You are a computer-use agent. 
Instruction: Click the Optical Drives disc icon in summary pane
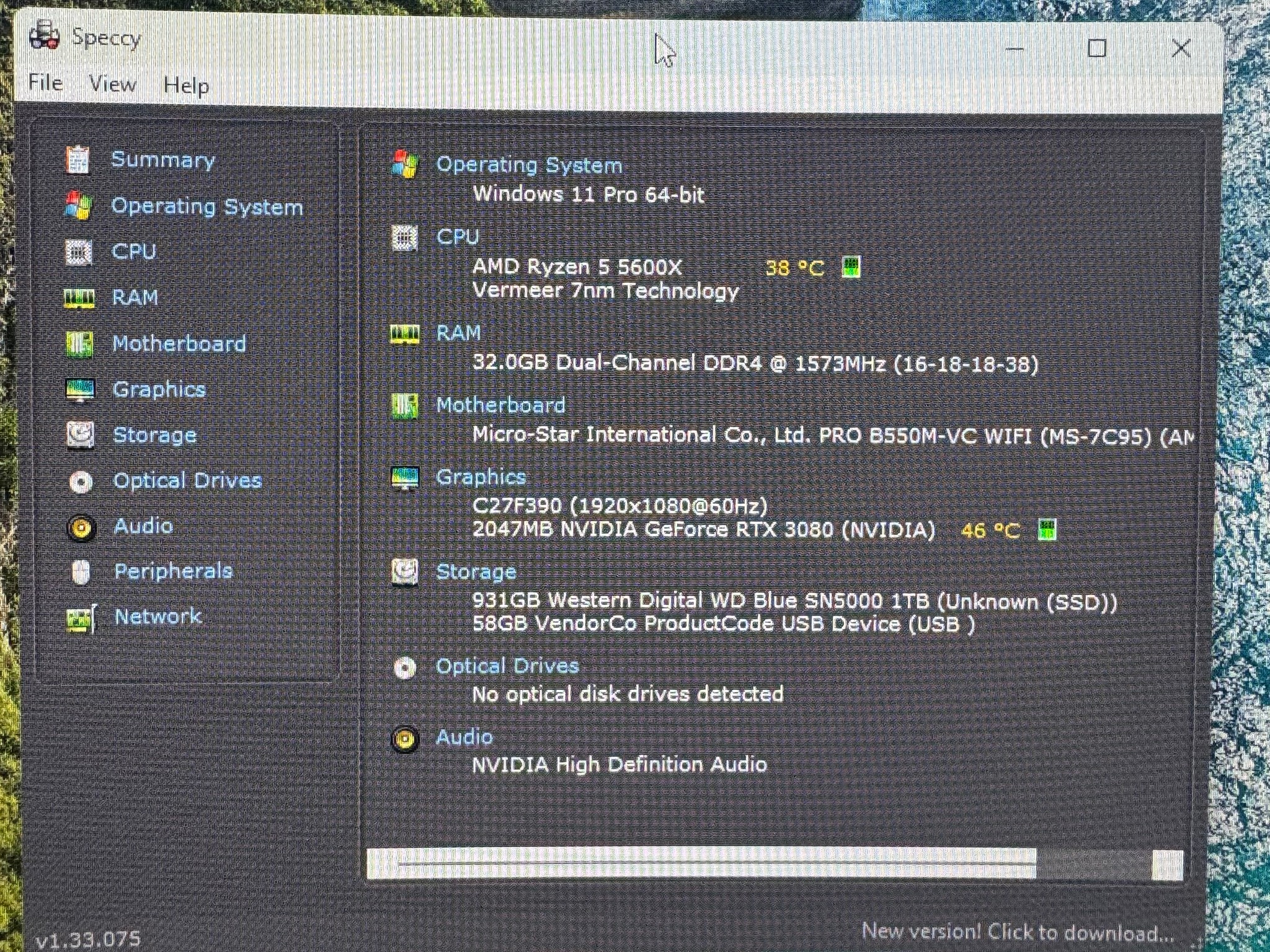coord(405,668)
